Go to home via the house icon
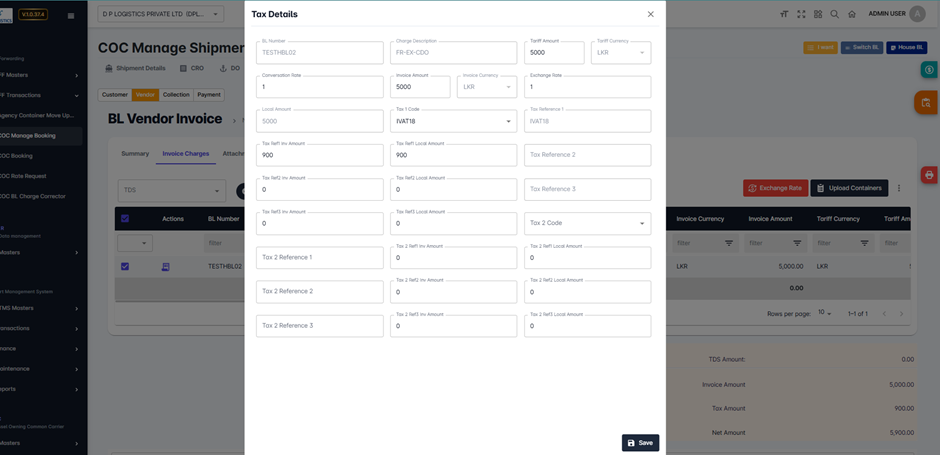This screenshot has height=455, width=940. pos(852,15)
